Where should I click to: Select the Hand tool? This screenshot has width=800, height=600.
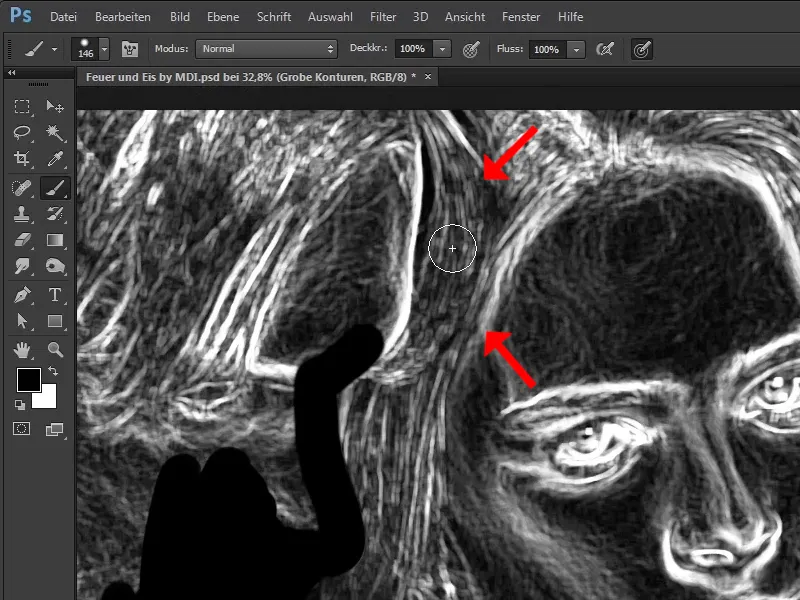coord(21,350)
